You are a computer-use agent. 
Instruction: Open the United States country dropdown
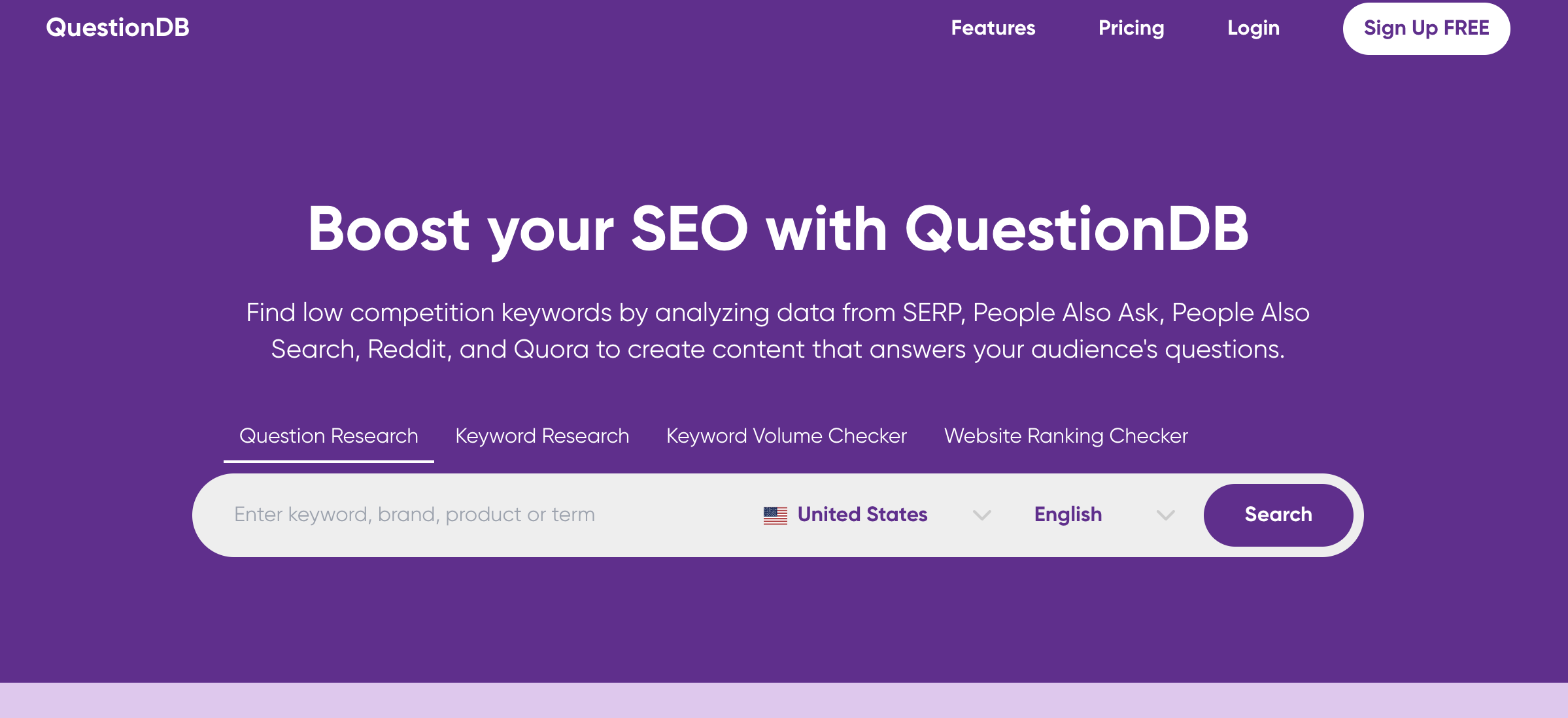pyautogui.click(x=878, y=515)
